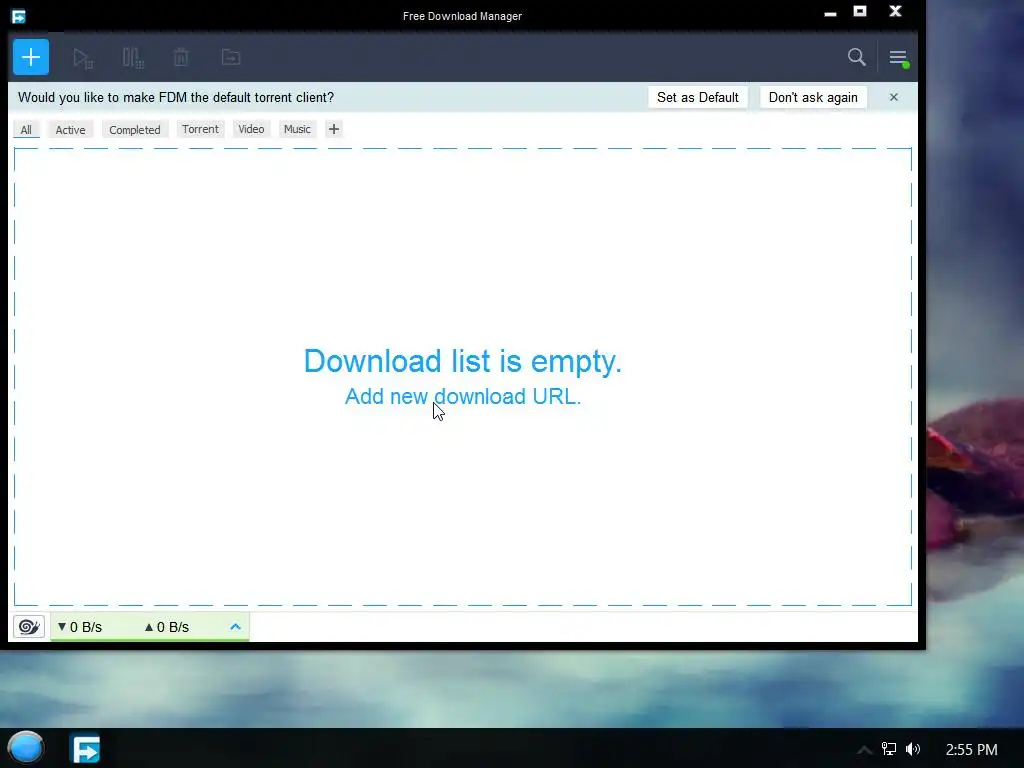The image size is (1024, 768).
Task: Close the Free Download Manager window
Action: tap(895, 11)
